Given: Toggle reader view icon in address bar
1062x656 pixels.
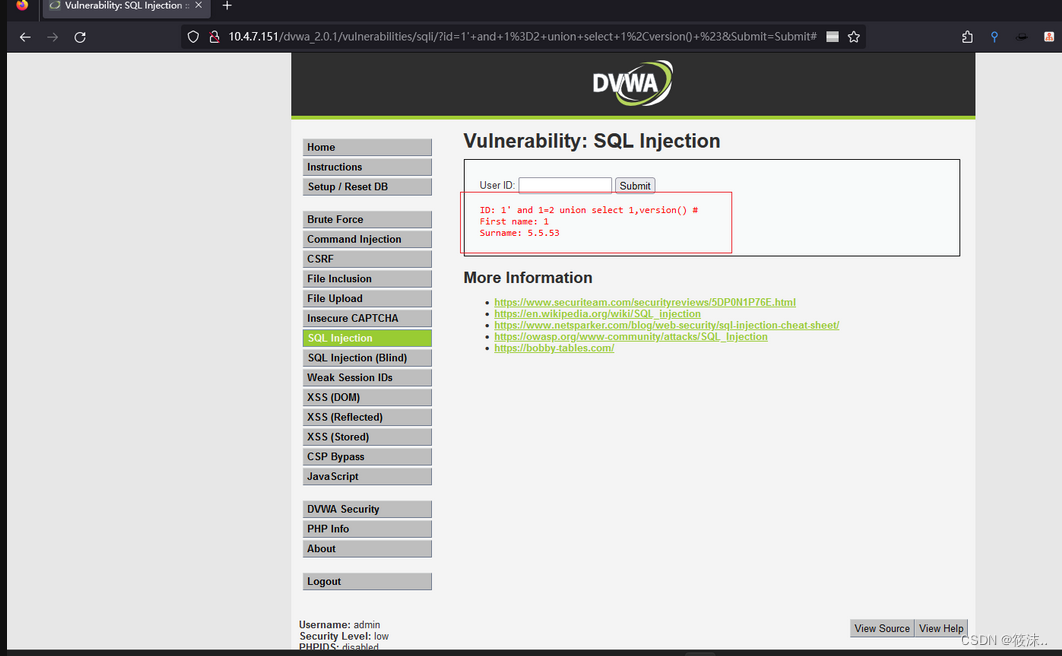Looking at the screenshot, I should 832,37.
